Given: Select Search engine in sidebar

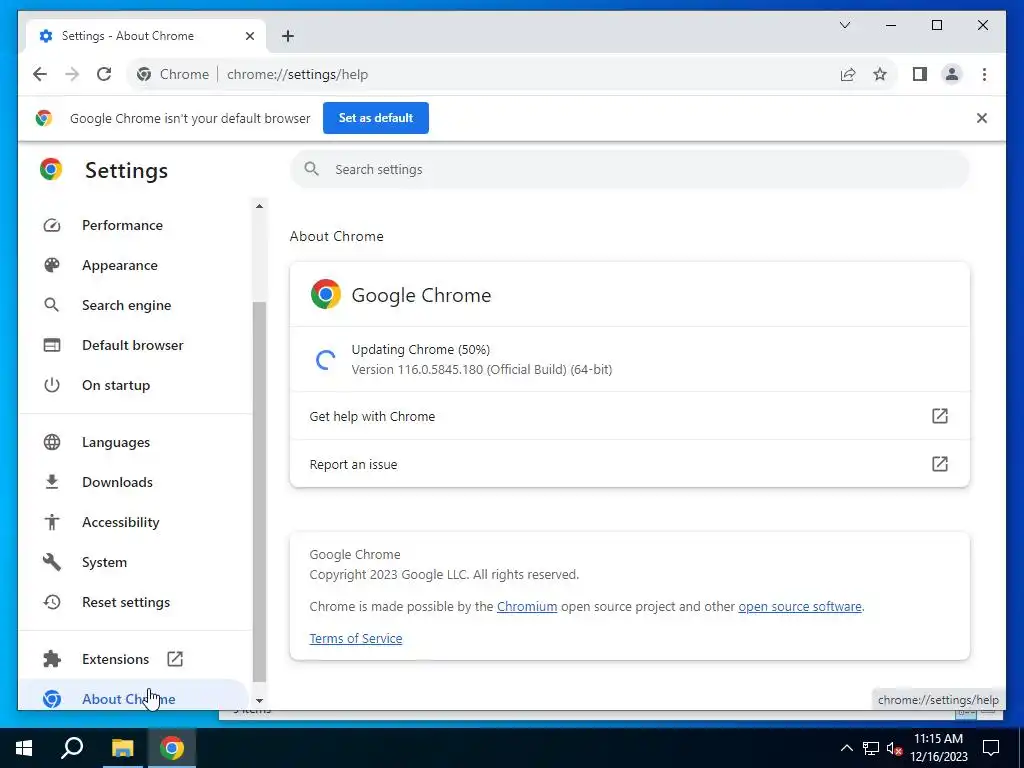Looking at the screenshot, I should [135, 305].
